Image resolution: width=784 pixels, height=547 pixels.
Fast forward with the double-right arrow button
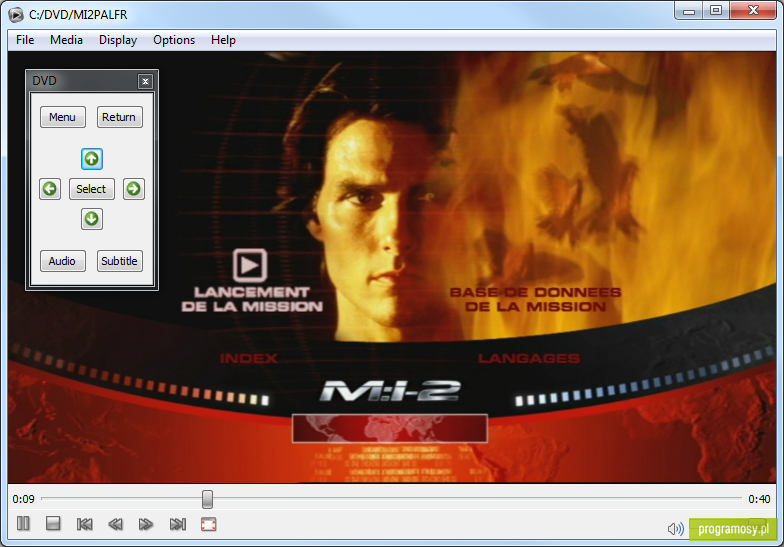pyautogui.click(x=146, y=524)
